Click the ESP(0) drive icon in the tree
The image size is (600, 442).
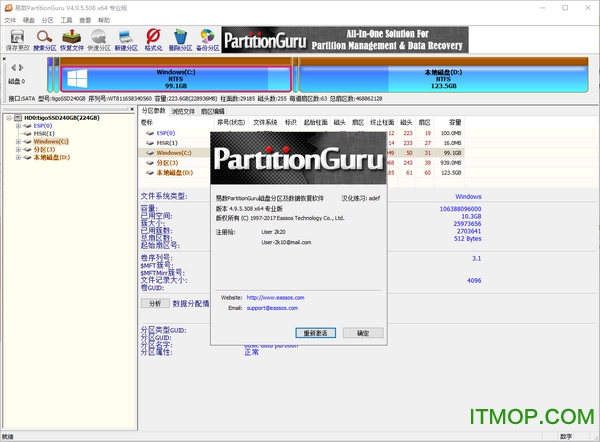point(27,126)
